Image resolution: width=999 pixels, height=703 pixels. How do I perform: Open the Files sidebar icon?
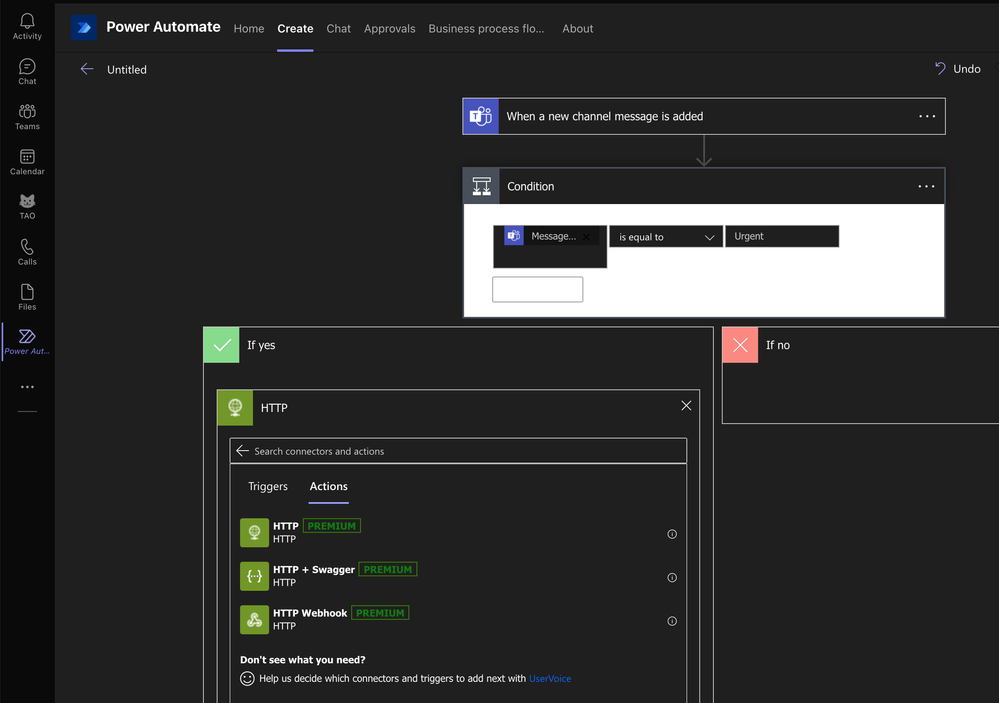[27, 297]
